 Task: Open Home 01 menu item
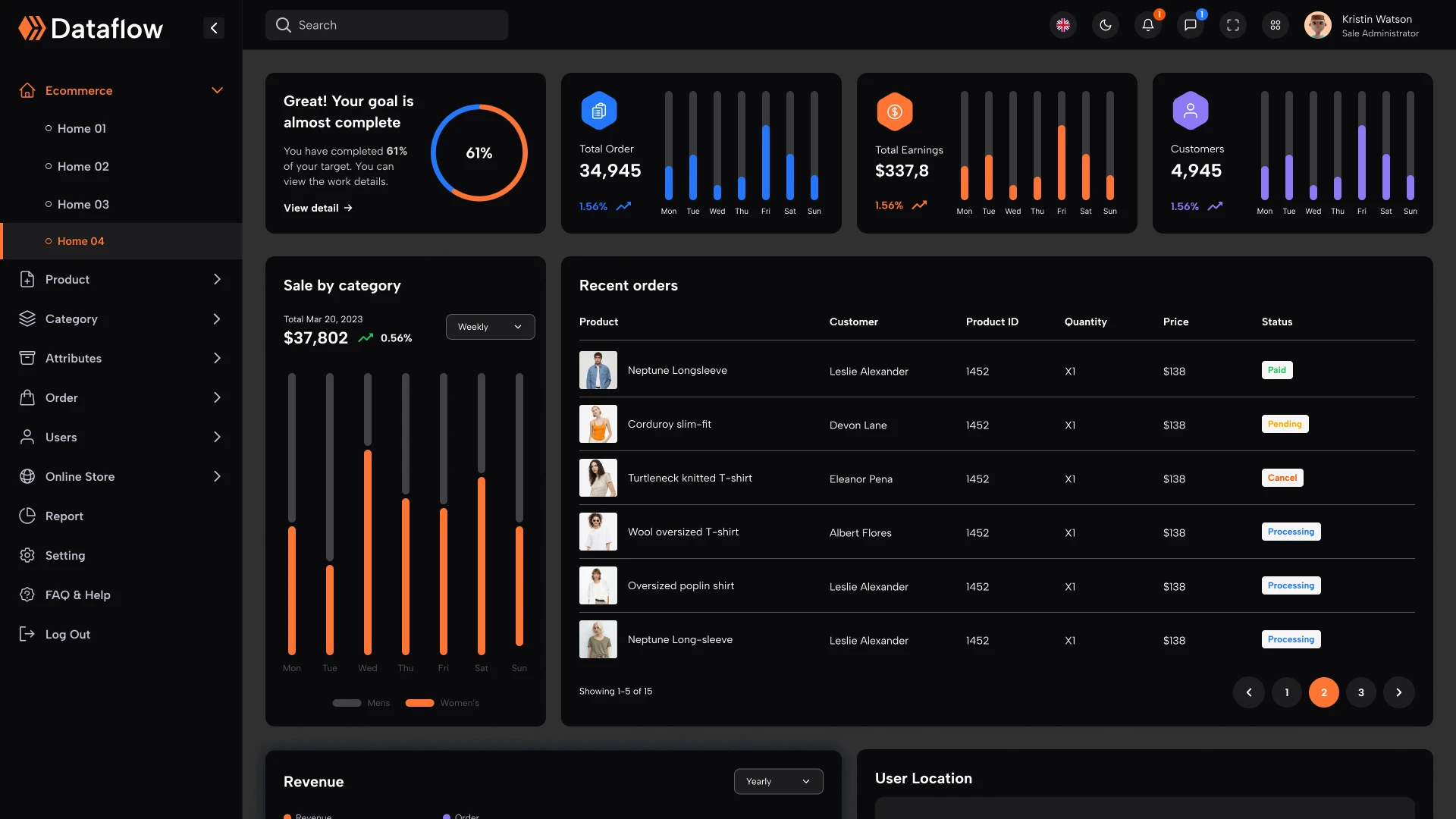82,128
